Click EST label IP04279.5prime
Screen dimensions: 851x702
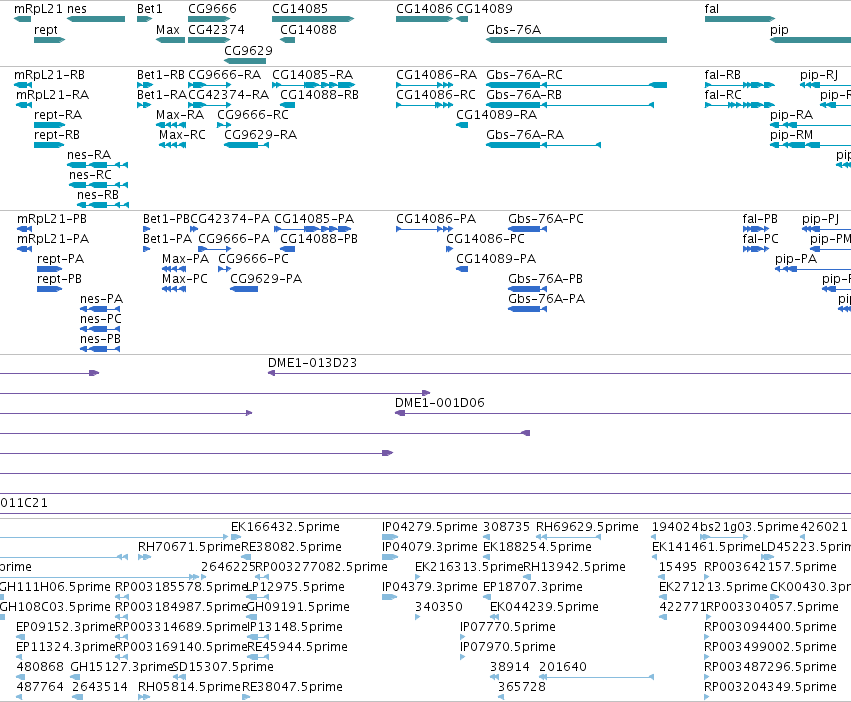[x=430, y=527]
